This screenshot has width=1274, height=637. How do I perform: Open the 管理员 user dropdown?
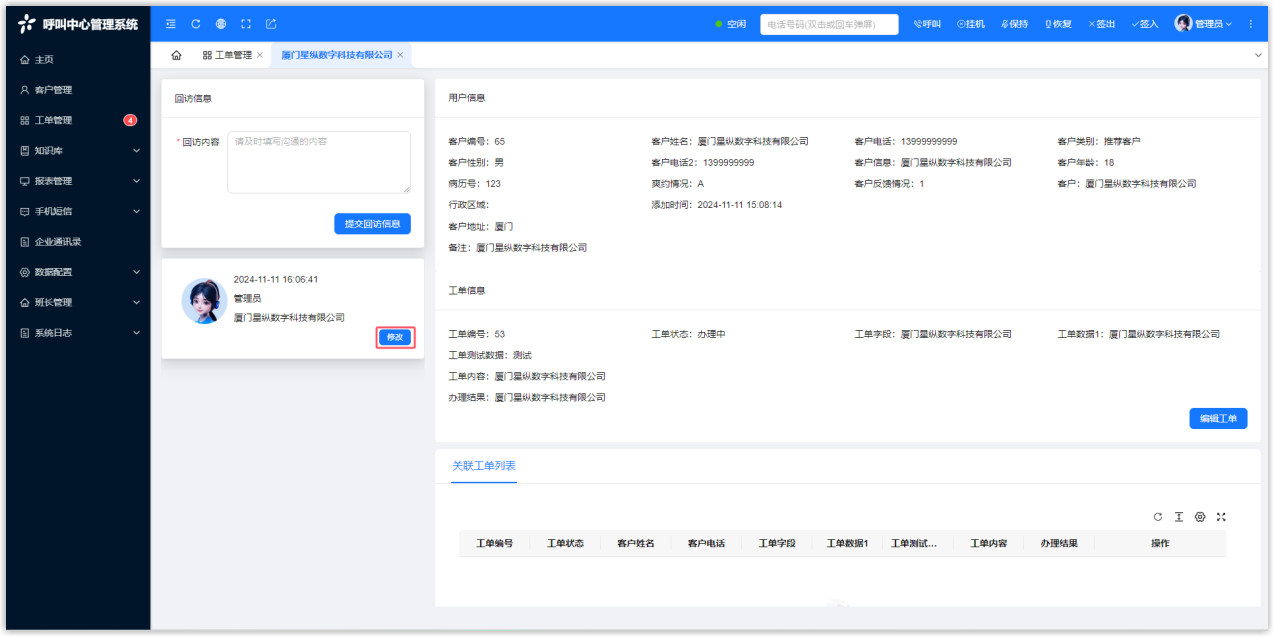(x=1203, y=24)
